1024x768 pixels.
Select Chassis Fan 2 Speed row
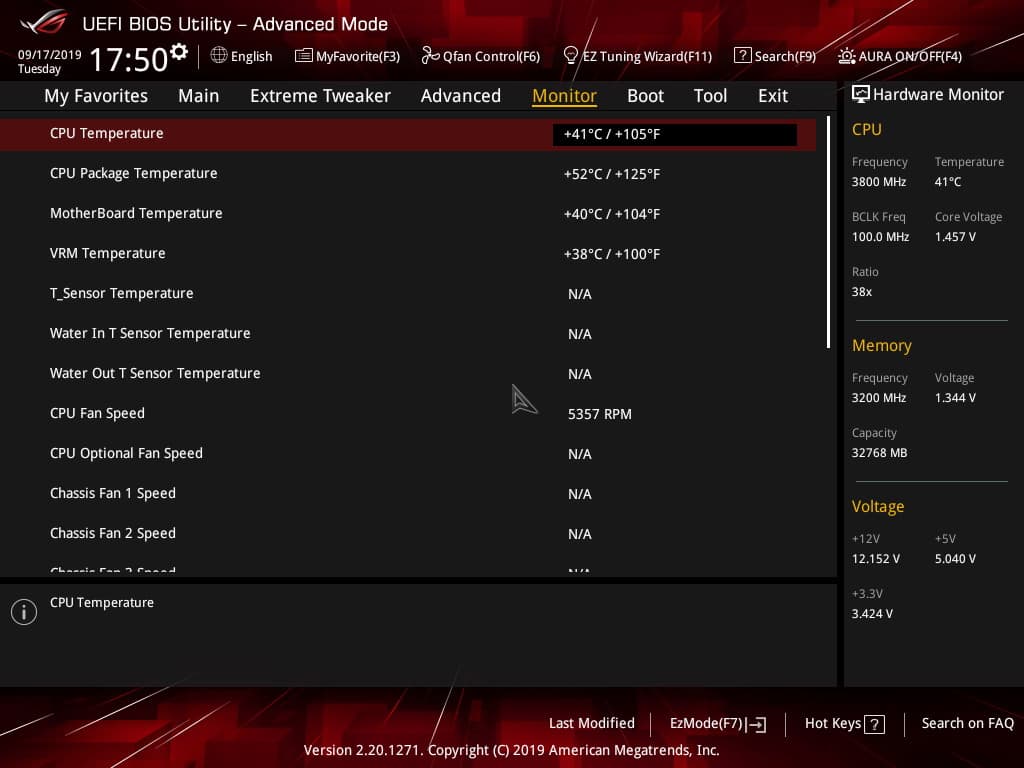click(408, 534)
